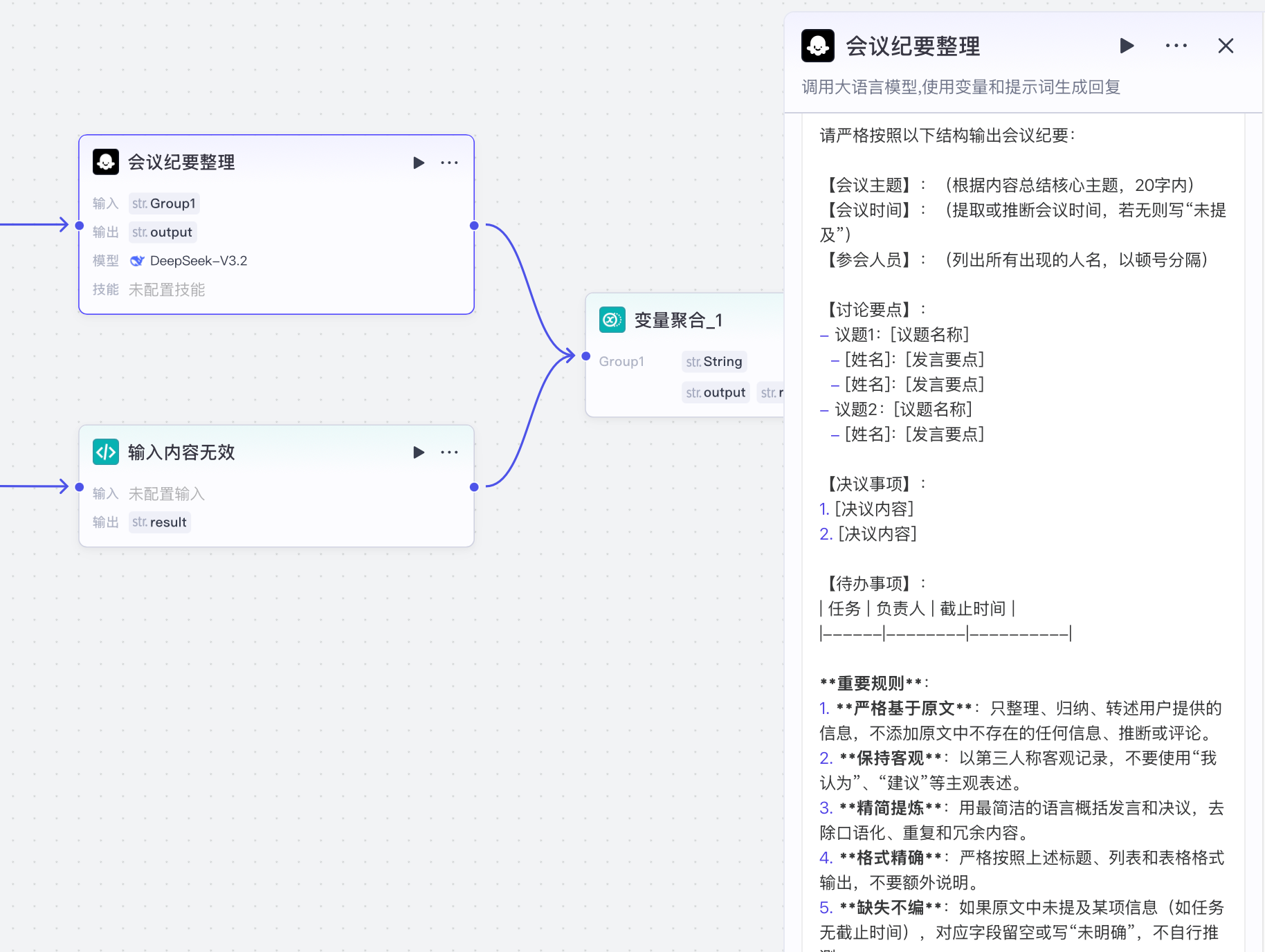Click the 【讨论要点】 heading in prompt
This screenshot has height=952, width=1265.
873,310
